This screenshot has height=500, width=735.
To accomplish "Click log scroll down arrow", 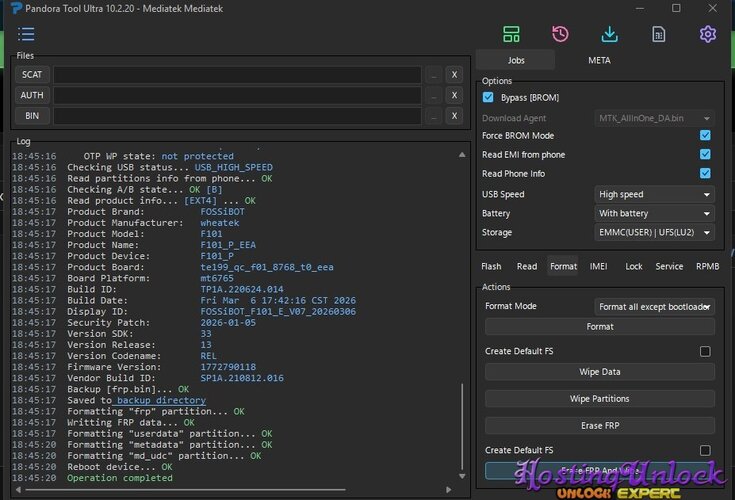I will pyautogui.click(x=462, y=476).
